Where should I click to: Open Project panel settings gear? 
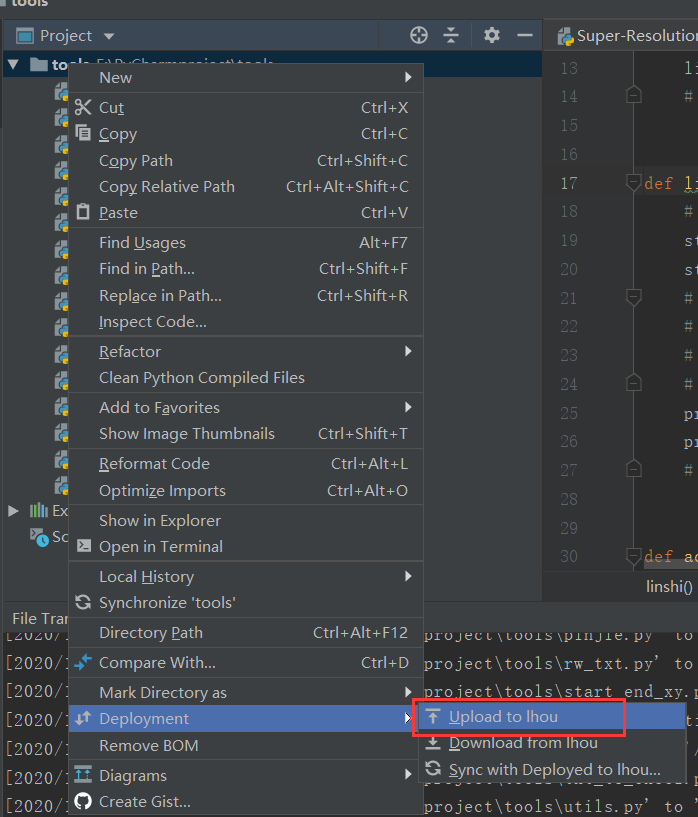click(x=492, y=35)
